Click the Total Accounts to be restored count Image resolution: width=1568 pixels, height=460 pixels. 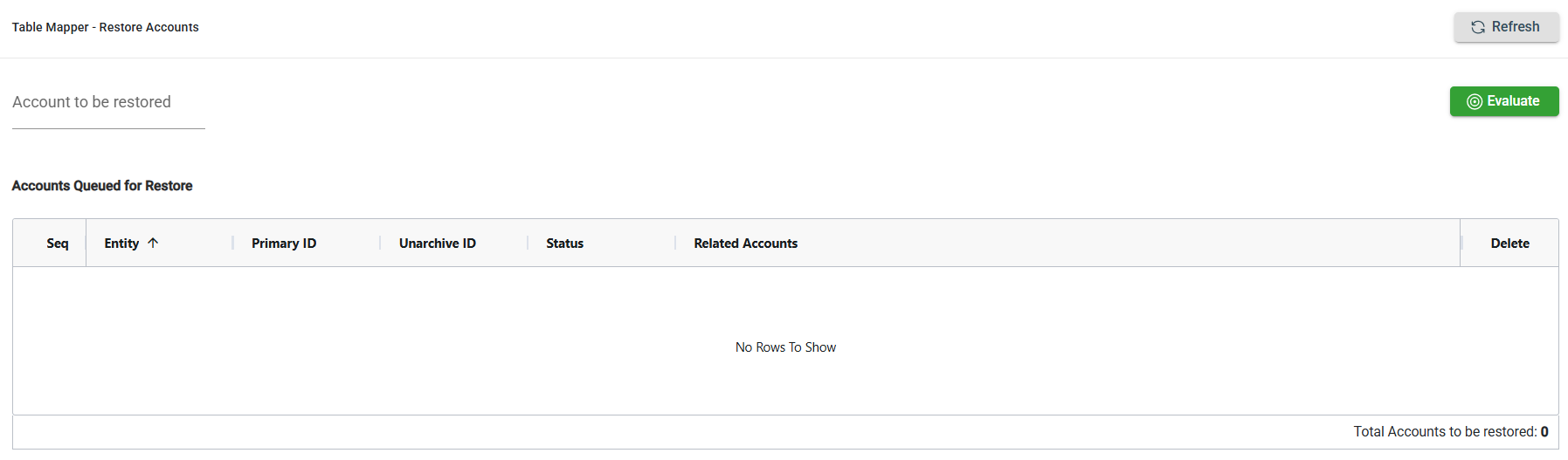point(1544,432)
